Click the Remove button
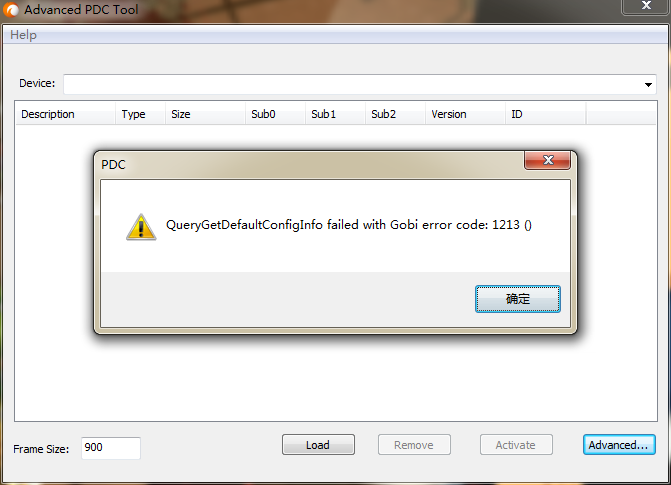Image resolution: width=671 pixels, height=485 pixels. point(414,445)
